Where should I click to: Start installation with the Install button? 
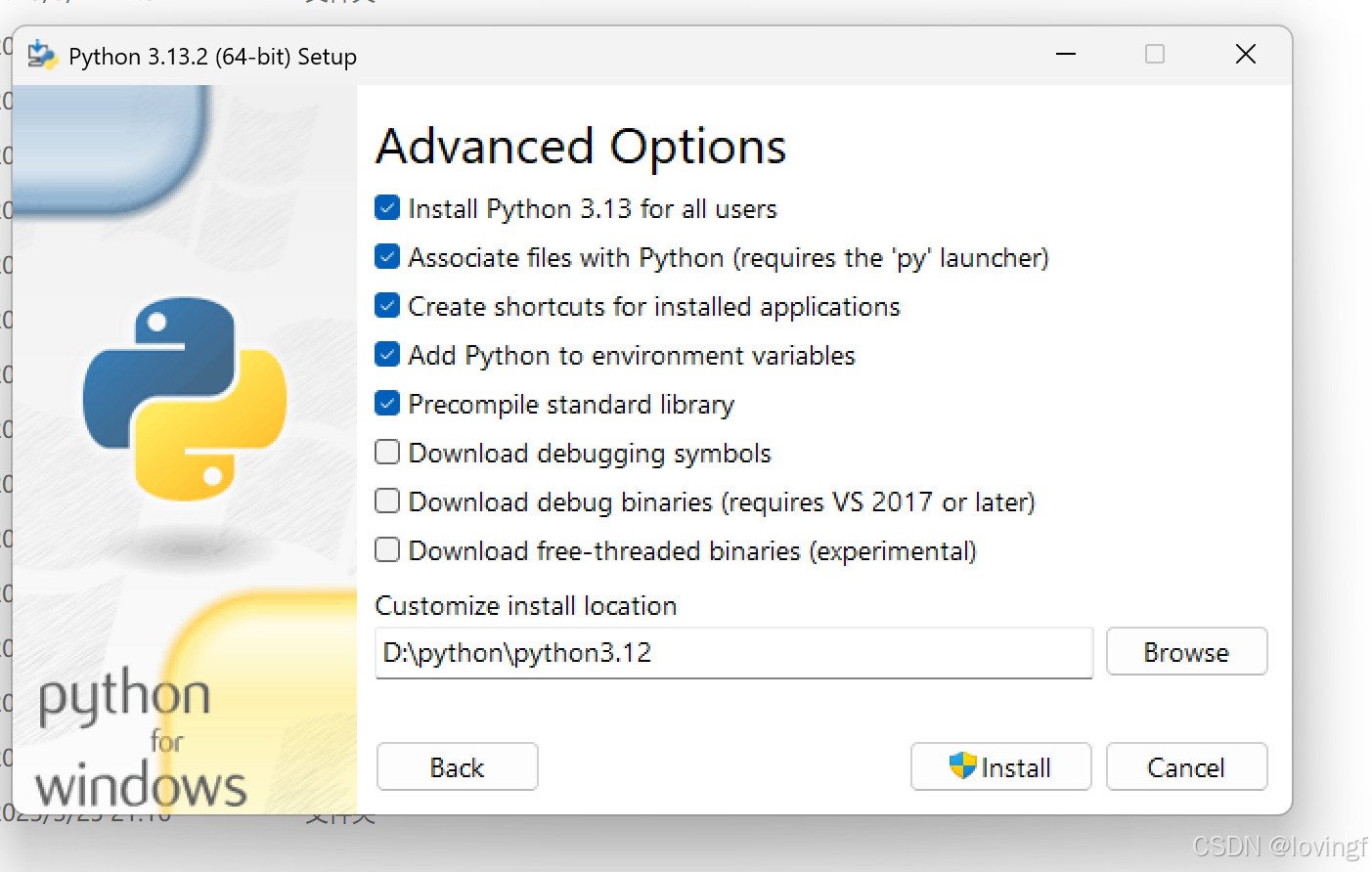click(1000, 767)
